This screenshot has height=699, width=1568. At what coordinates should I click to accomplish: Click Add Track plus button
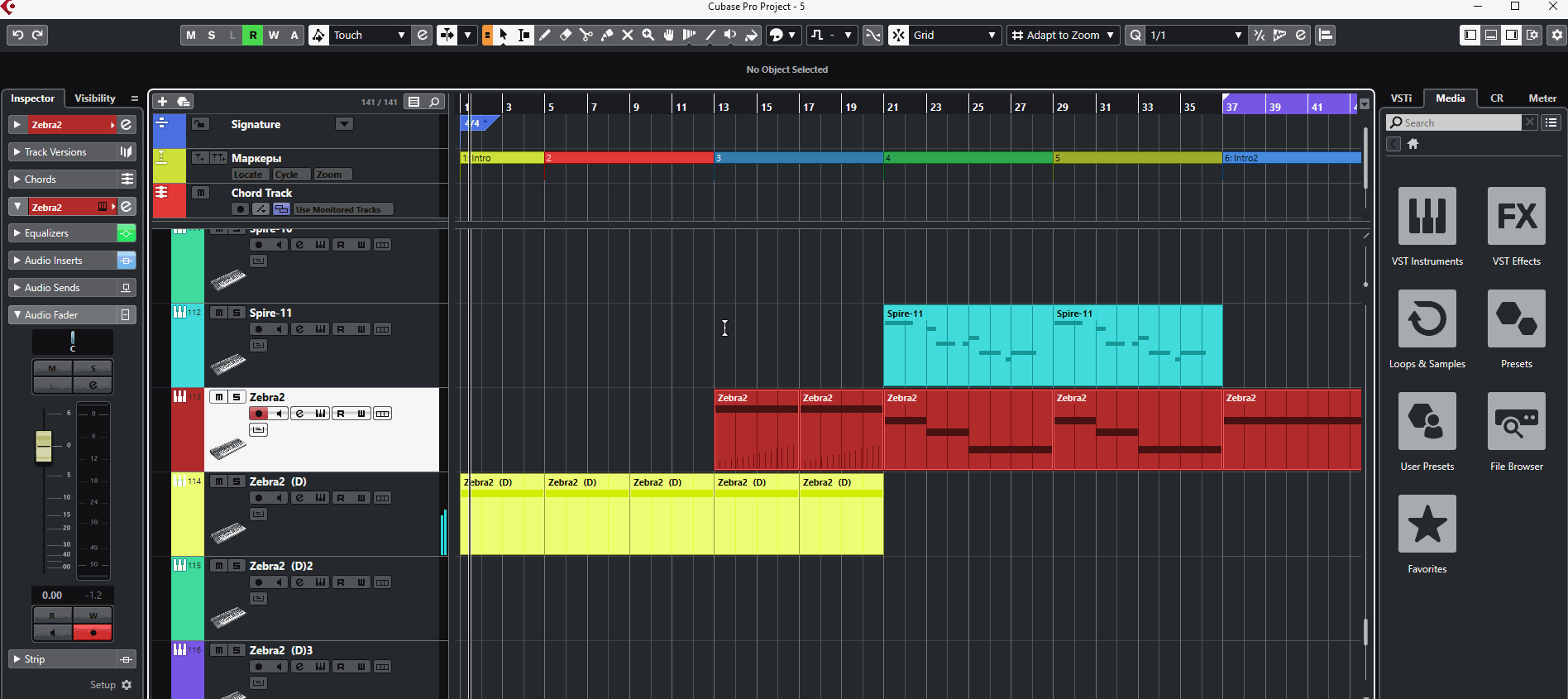[162, 102]
